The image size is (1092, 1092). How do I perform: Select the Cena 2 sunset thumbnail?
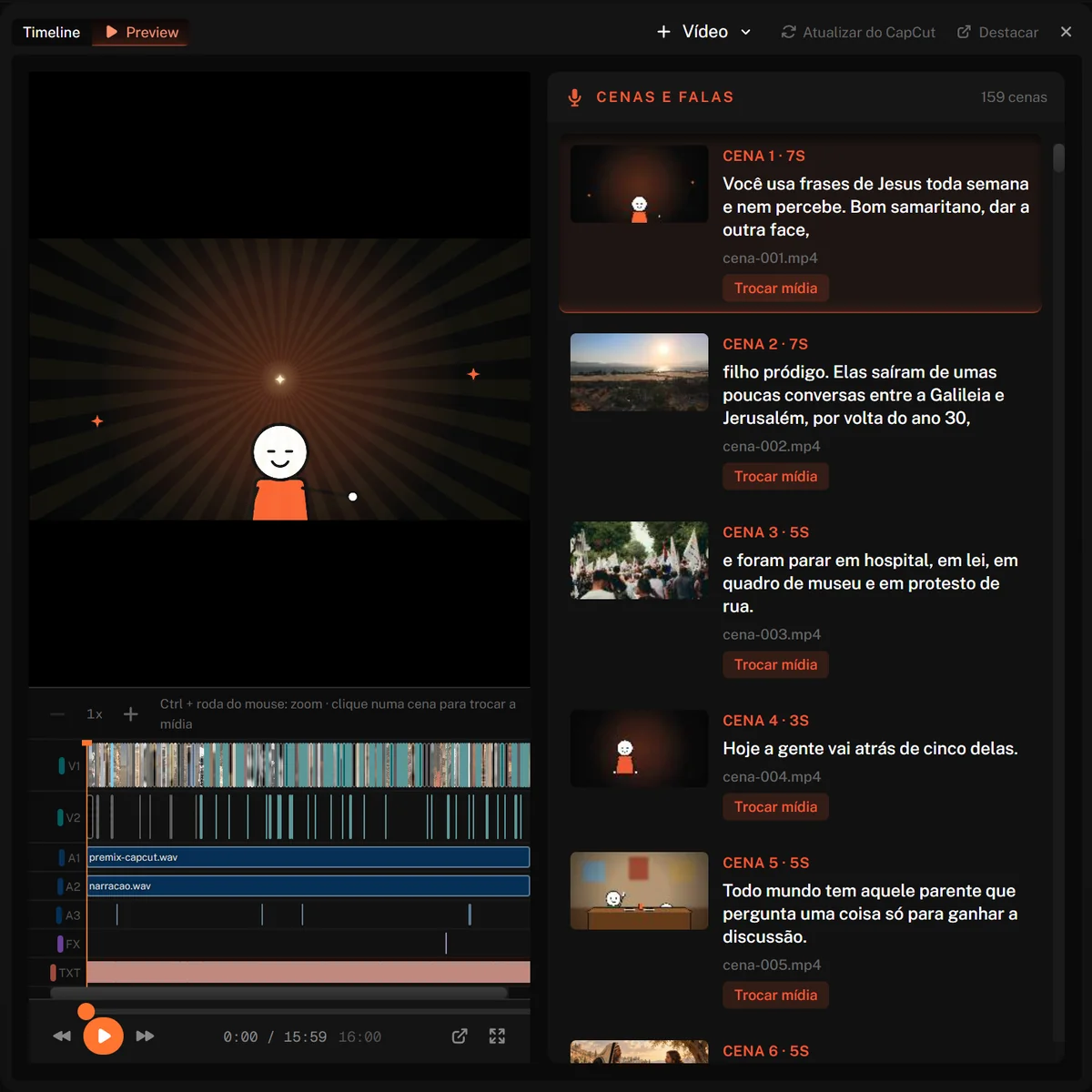pos(639,372)
